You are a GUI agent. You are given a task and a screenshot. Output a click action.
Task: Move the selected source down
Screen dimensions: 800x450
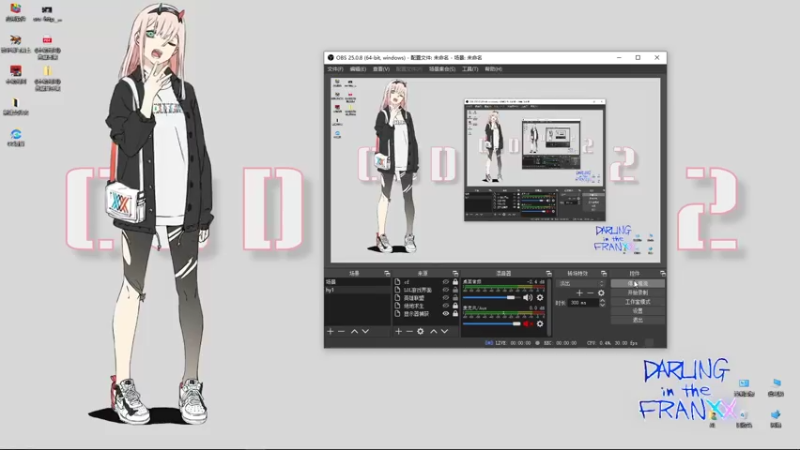[x=444, y=332]
